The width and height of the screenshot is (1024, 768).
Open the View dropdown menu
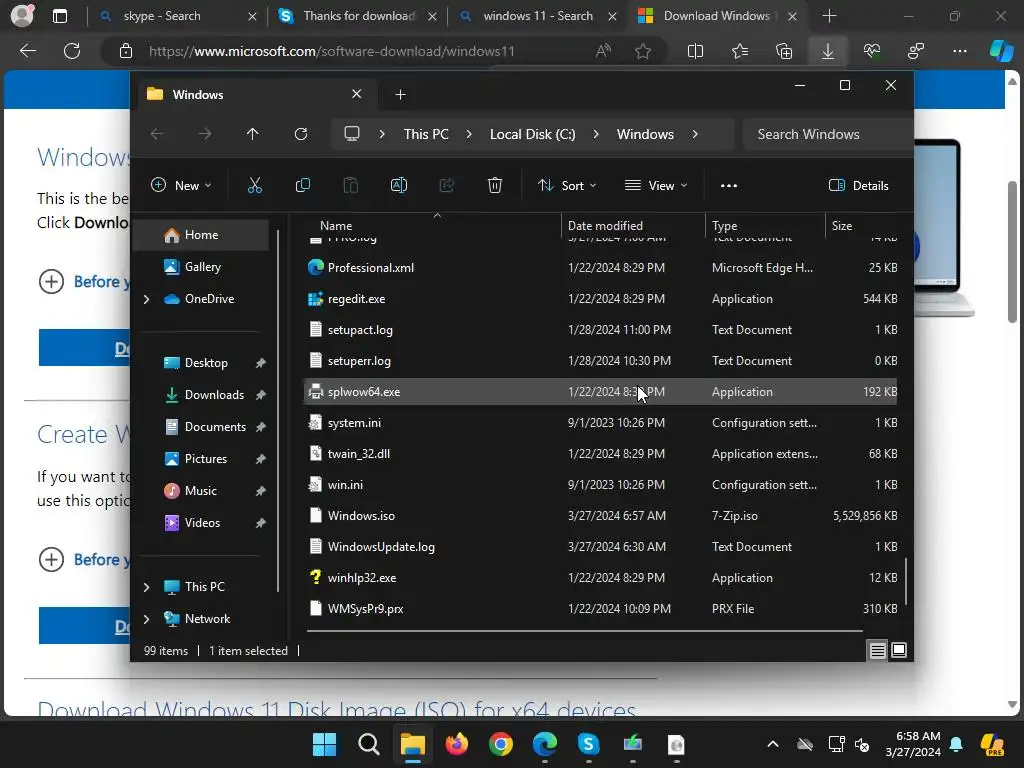coord(656,185)
